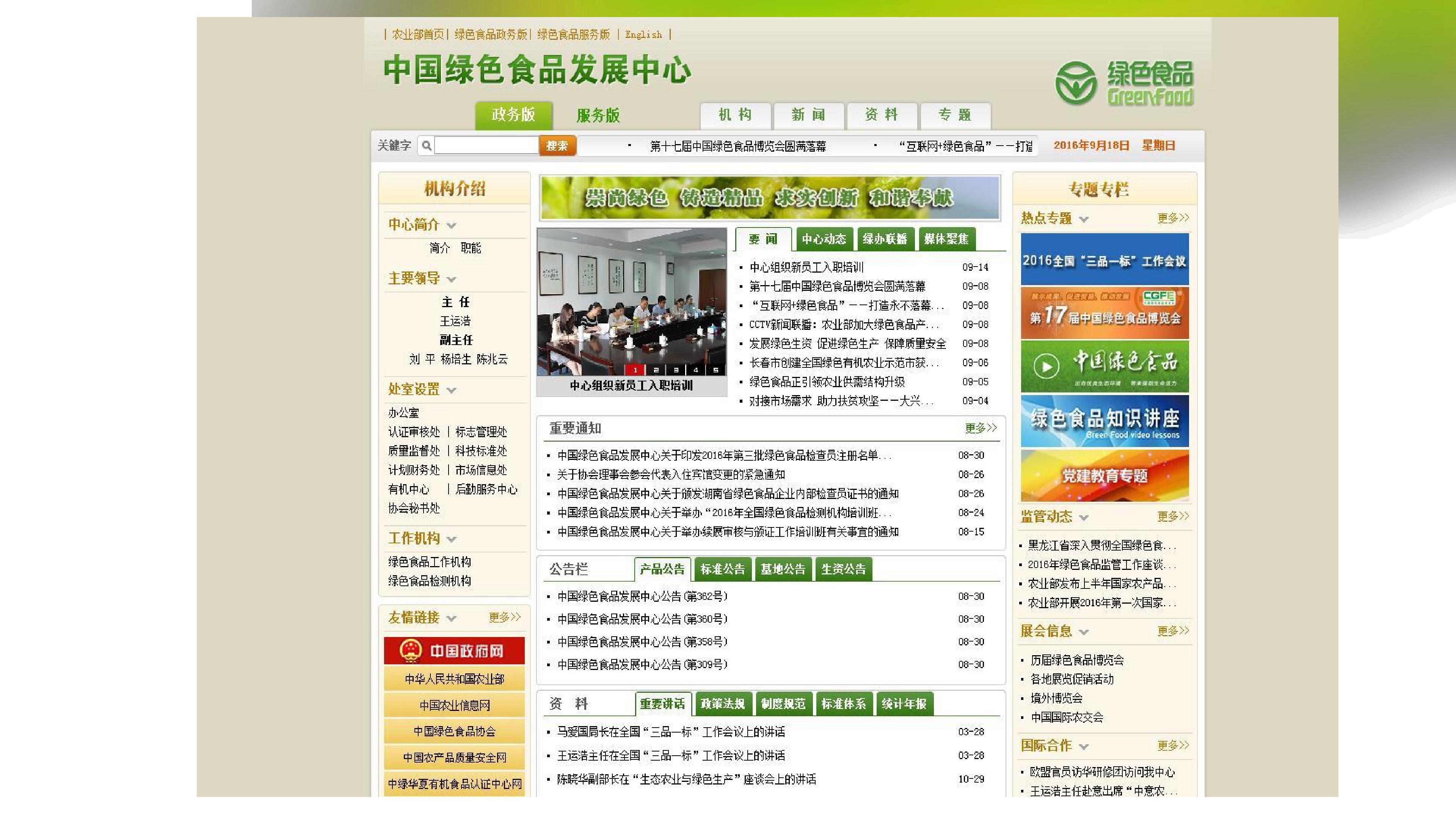Expand the 中心简介 section arrow
Image resolution: width=1456 pixels, height=819 pixels.
click(x=451, y=226)
